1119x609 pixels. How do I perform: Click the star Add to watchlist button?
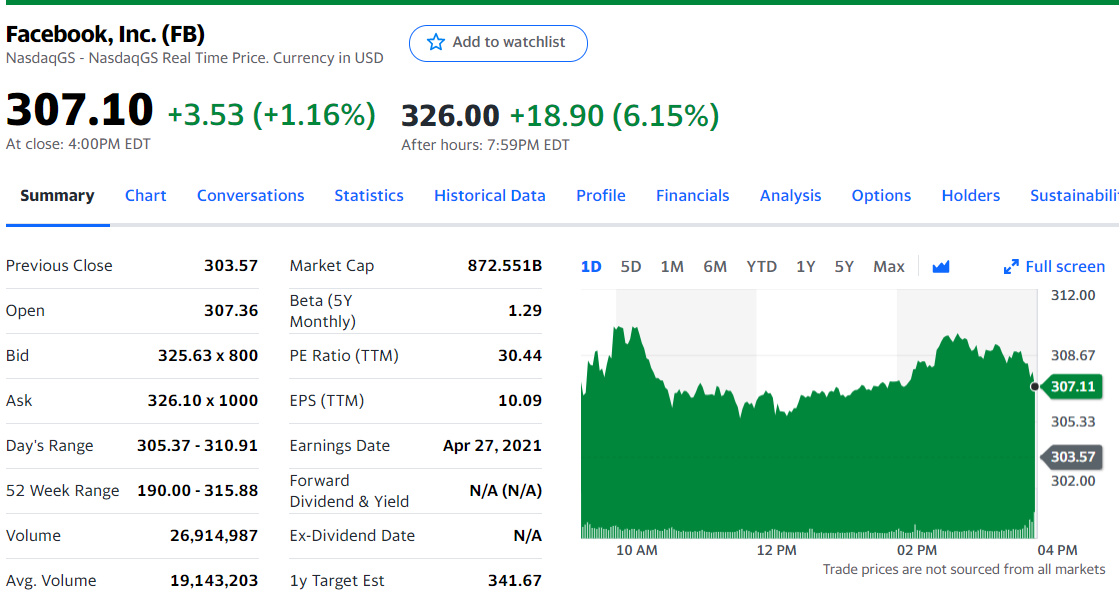[497, 43]
